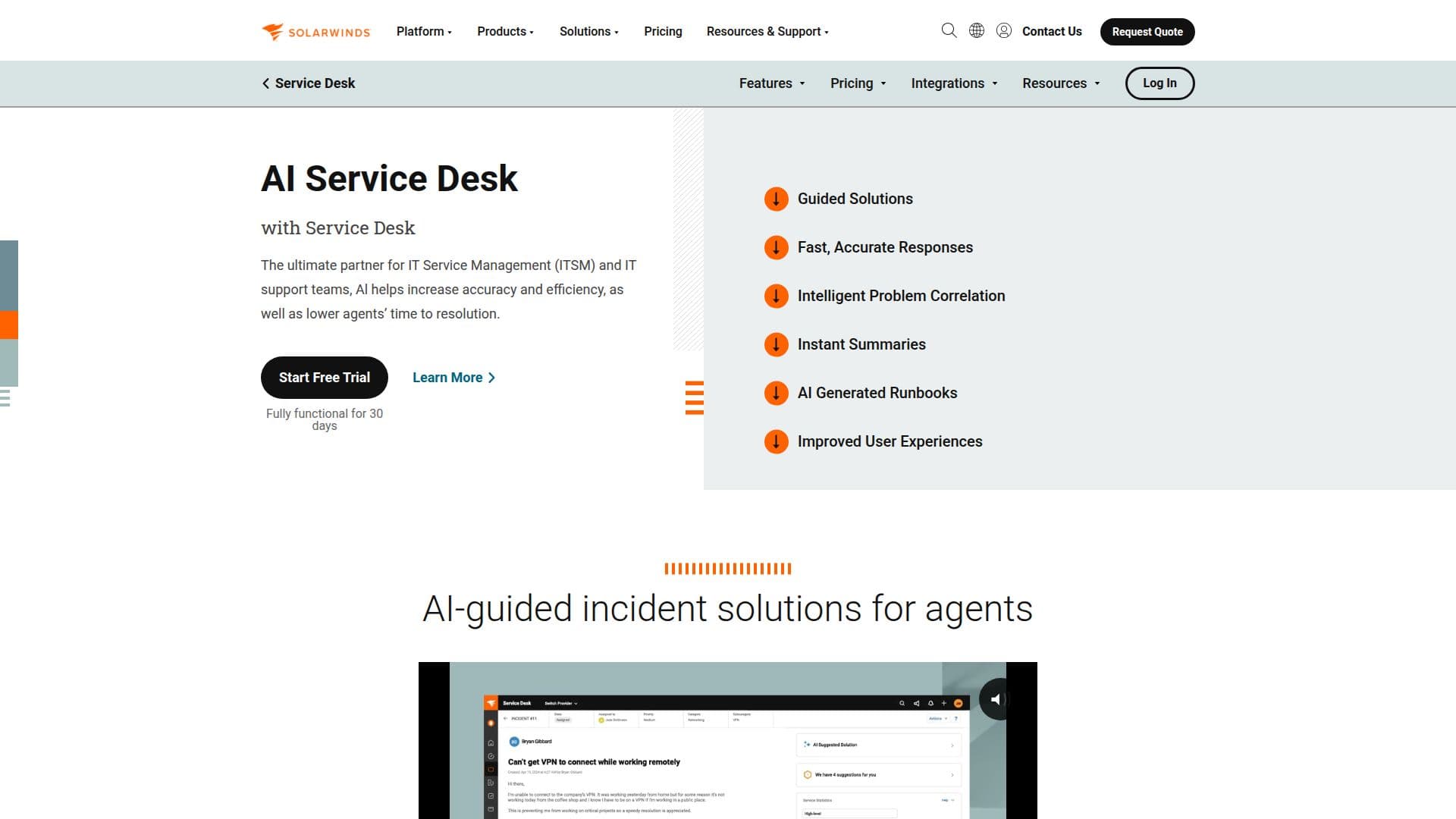Screen dimensions: 1456x819
Task: Click the SolarWinds logo
Action: [315, 32]
